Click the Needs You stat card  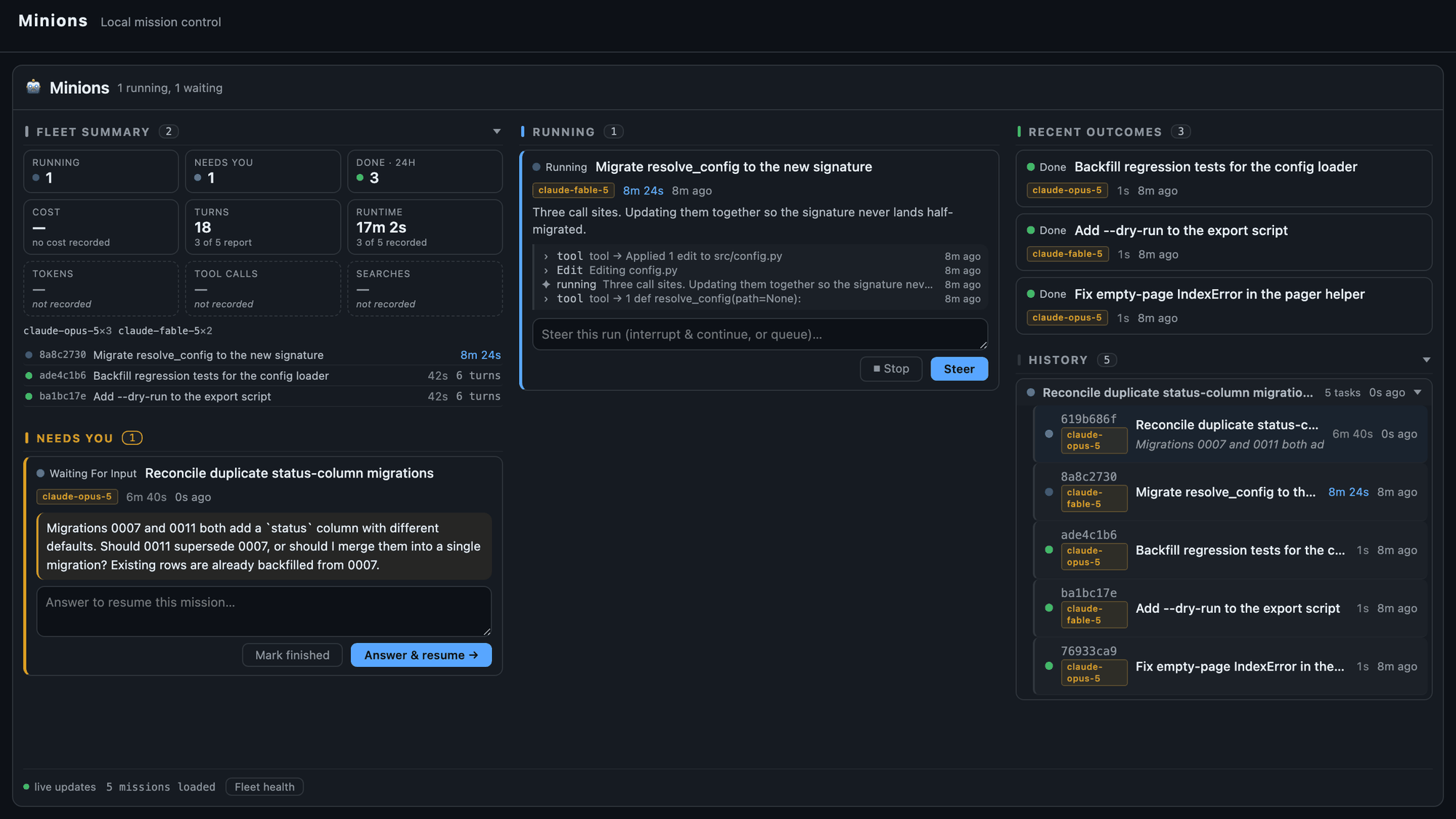(x=263, y=171)
